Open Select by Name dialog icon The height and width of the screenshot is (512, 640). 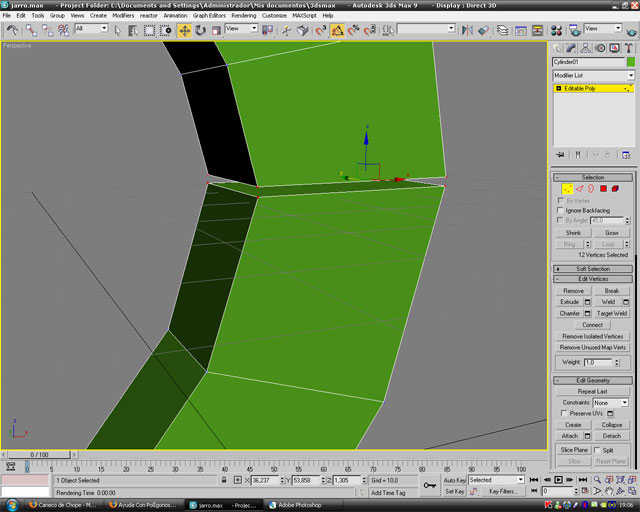click(133, 31)
